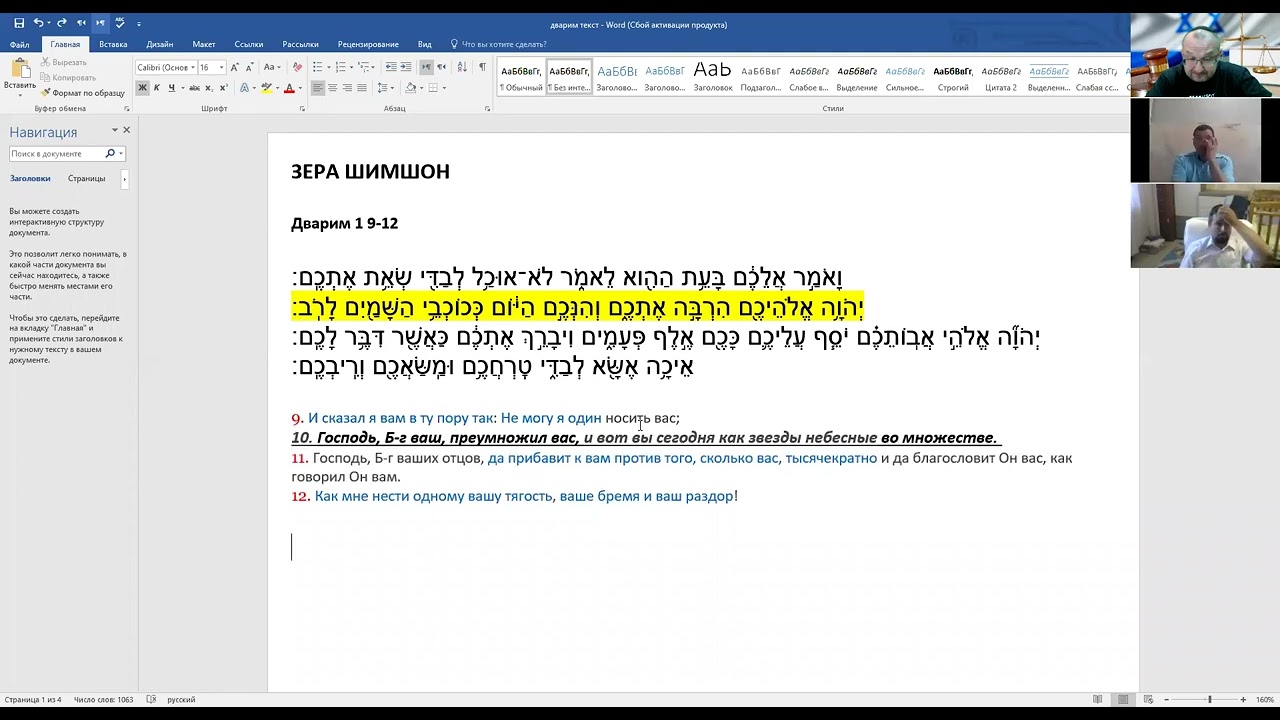
Task: Toggle Bold formatting (Ж)
Action: click(142, 88)
